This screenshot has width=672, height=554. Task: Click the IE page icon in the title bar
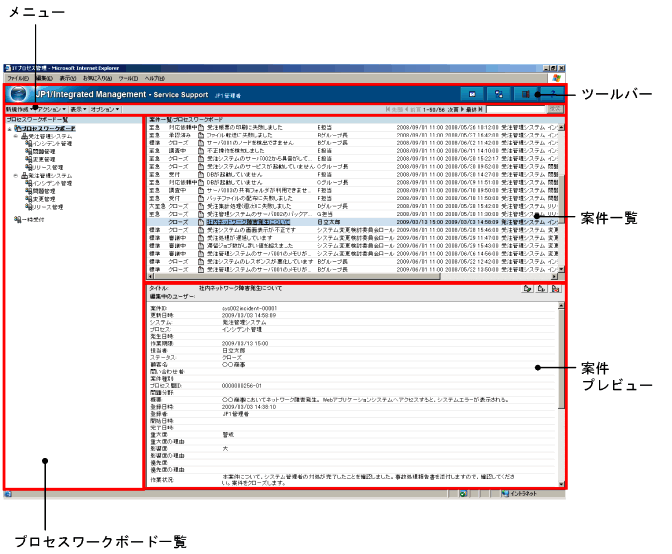(8, 68)
